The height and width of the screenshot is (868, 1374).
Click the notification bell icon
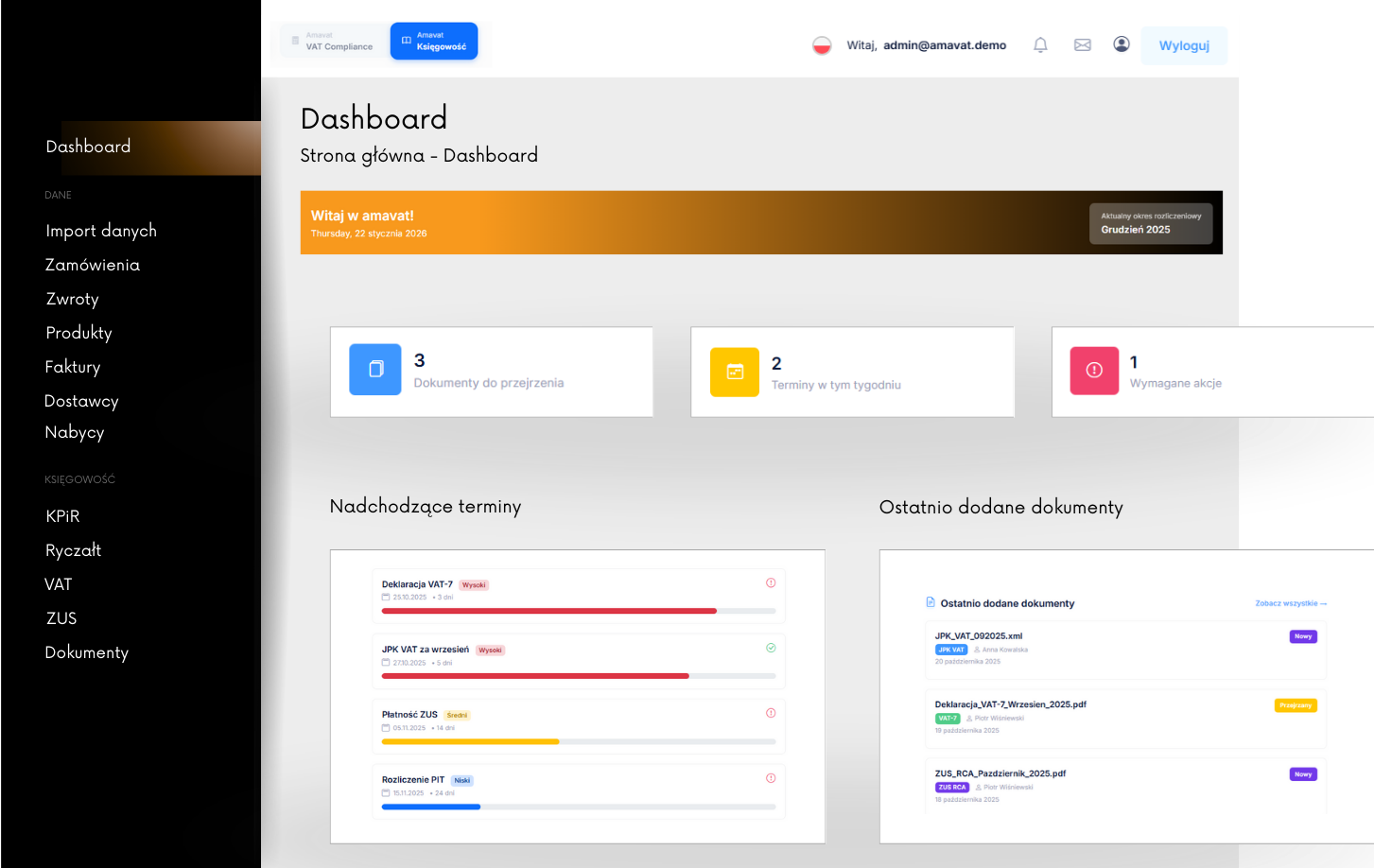coord(1040,44)
